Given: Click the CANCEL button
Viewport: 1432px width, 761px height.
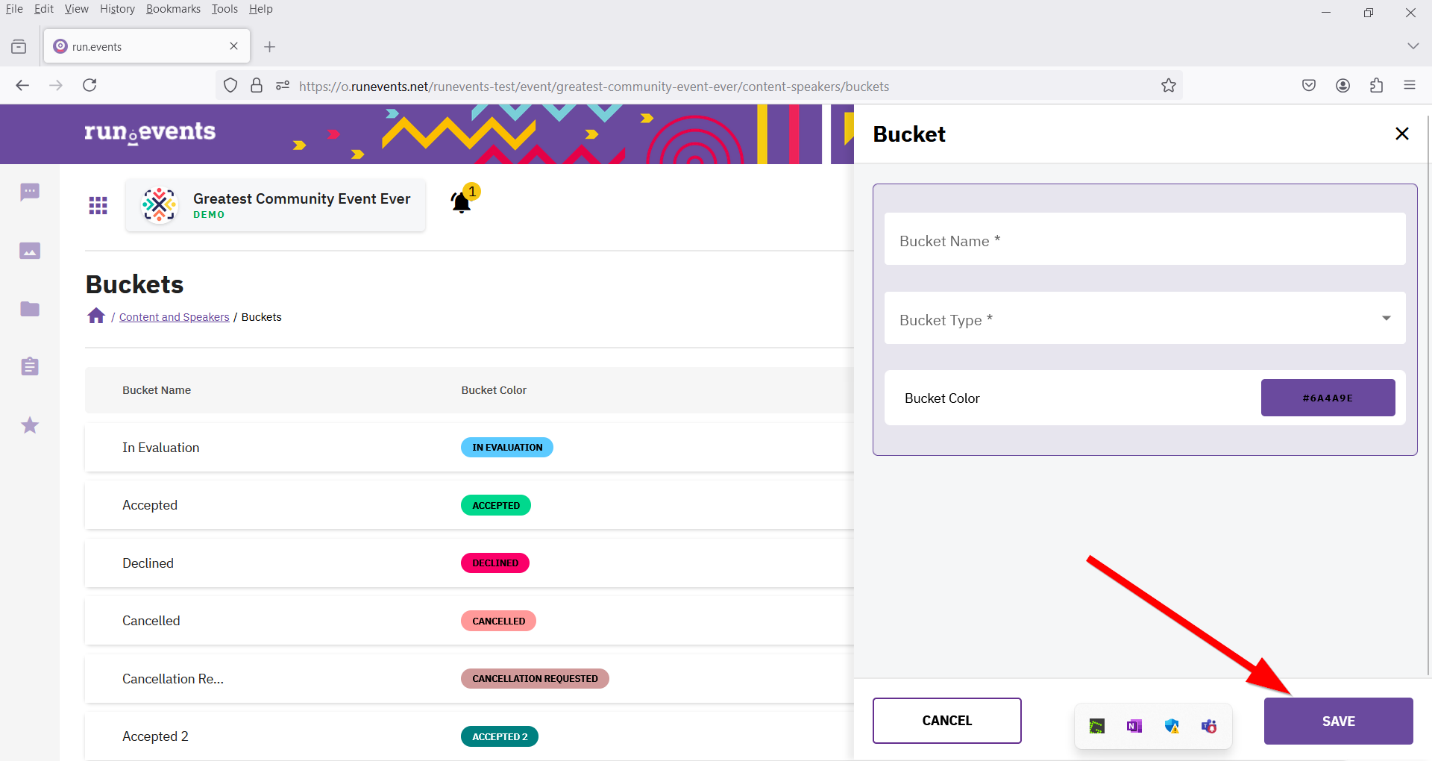Looking at the screenshot, I should (947, 721).
